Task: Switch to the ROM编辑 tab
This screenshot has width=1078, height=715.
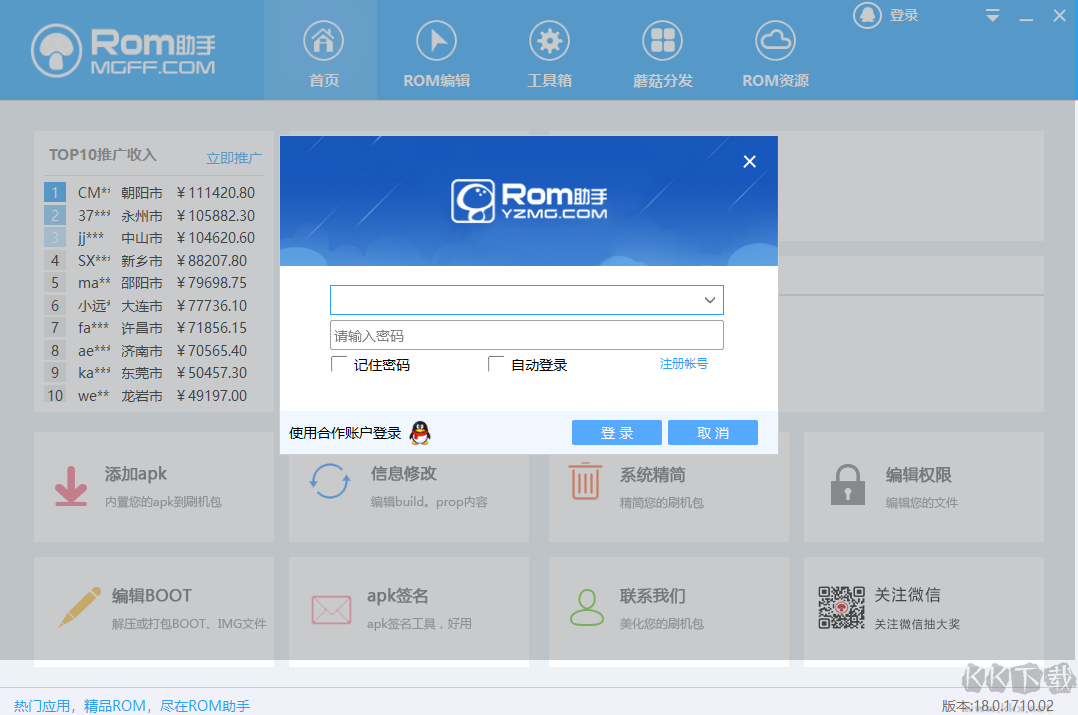Action: click(x=437, y=54)
